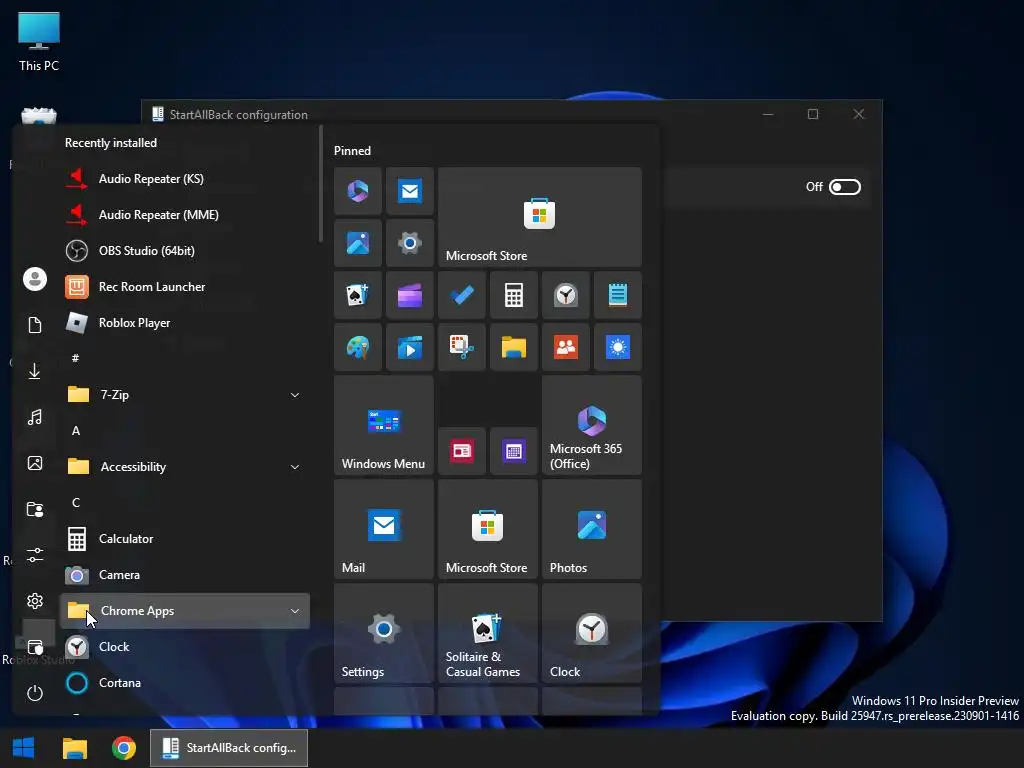Open Audio Repeater (KS) from recently installed
This screenshot has width=1024, height=768.
[185, 178]
